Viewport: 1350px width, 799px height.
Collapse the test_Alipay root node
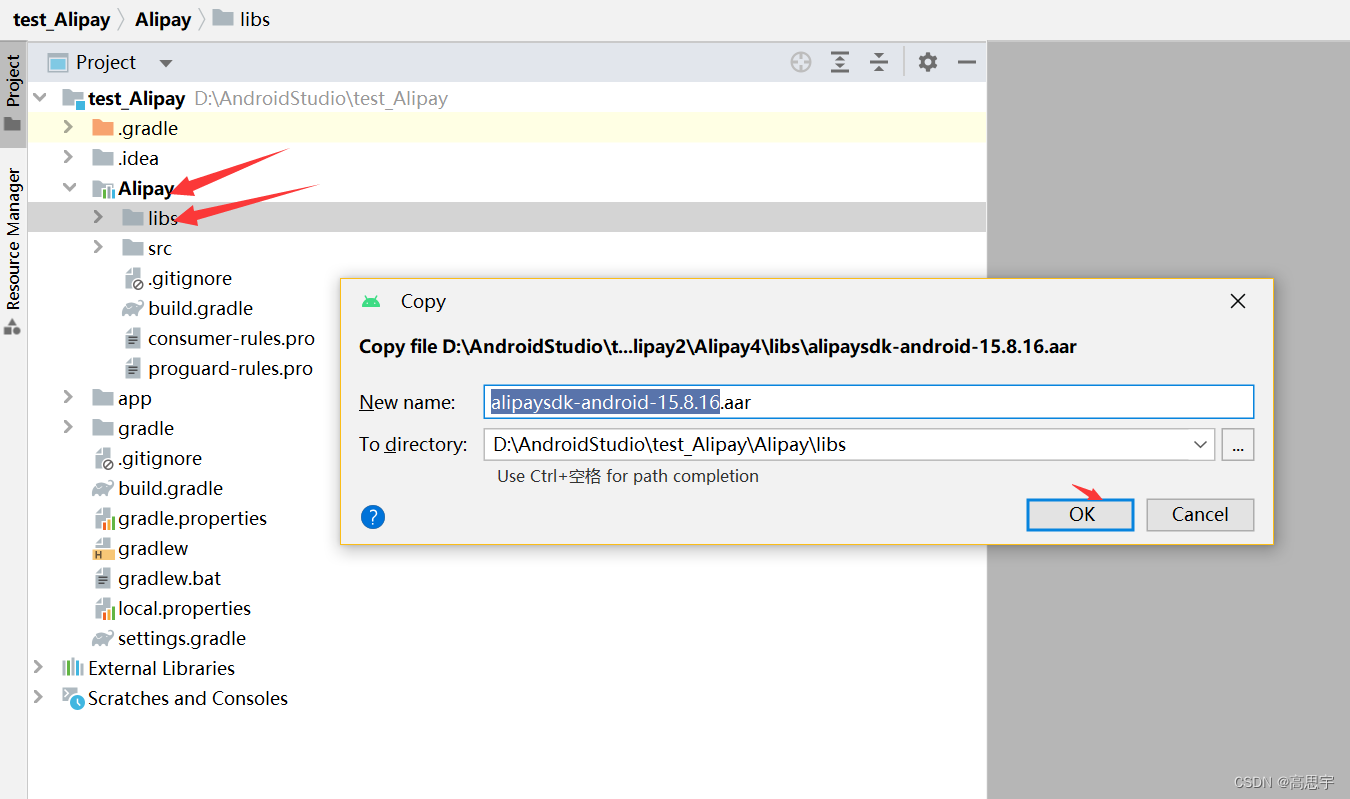pyautogui.click(x=40, y=98)
